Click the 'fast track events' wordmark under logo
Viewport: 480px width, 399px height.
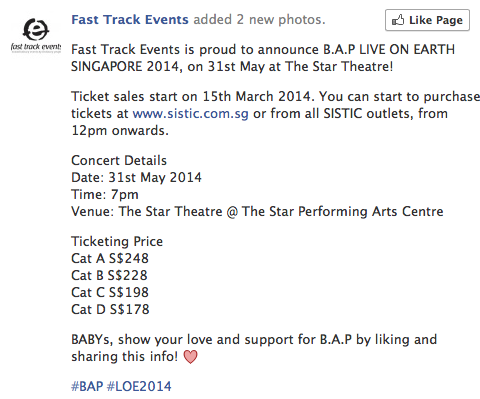36,47
